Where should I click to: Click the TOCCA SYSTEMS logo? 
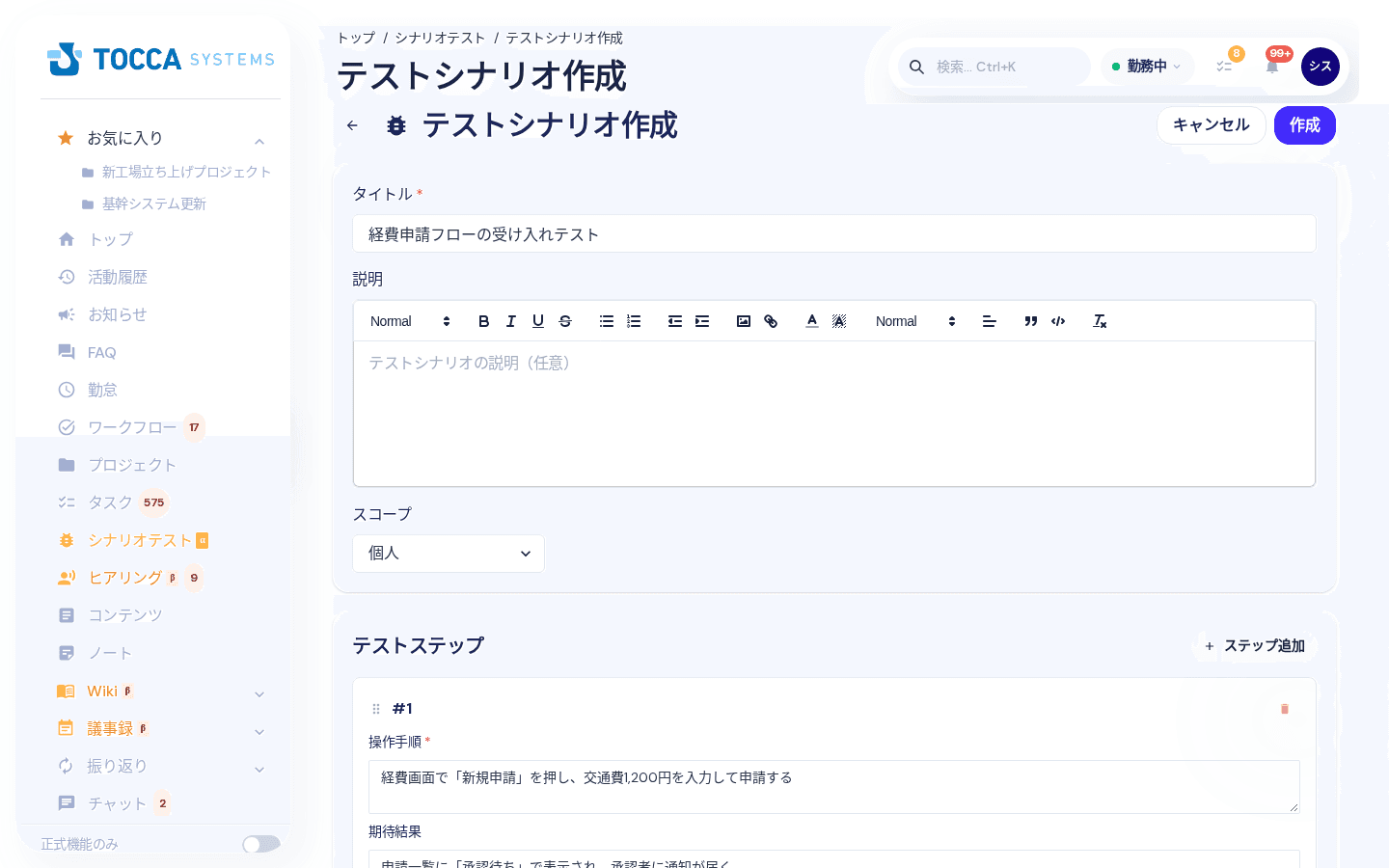161,59
